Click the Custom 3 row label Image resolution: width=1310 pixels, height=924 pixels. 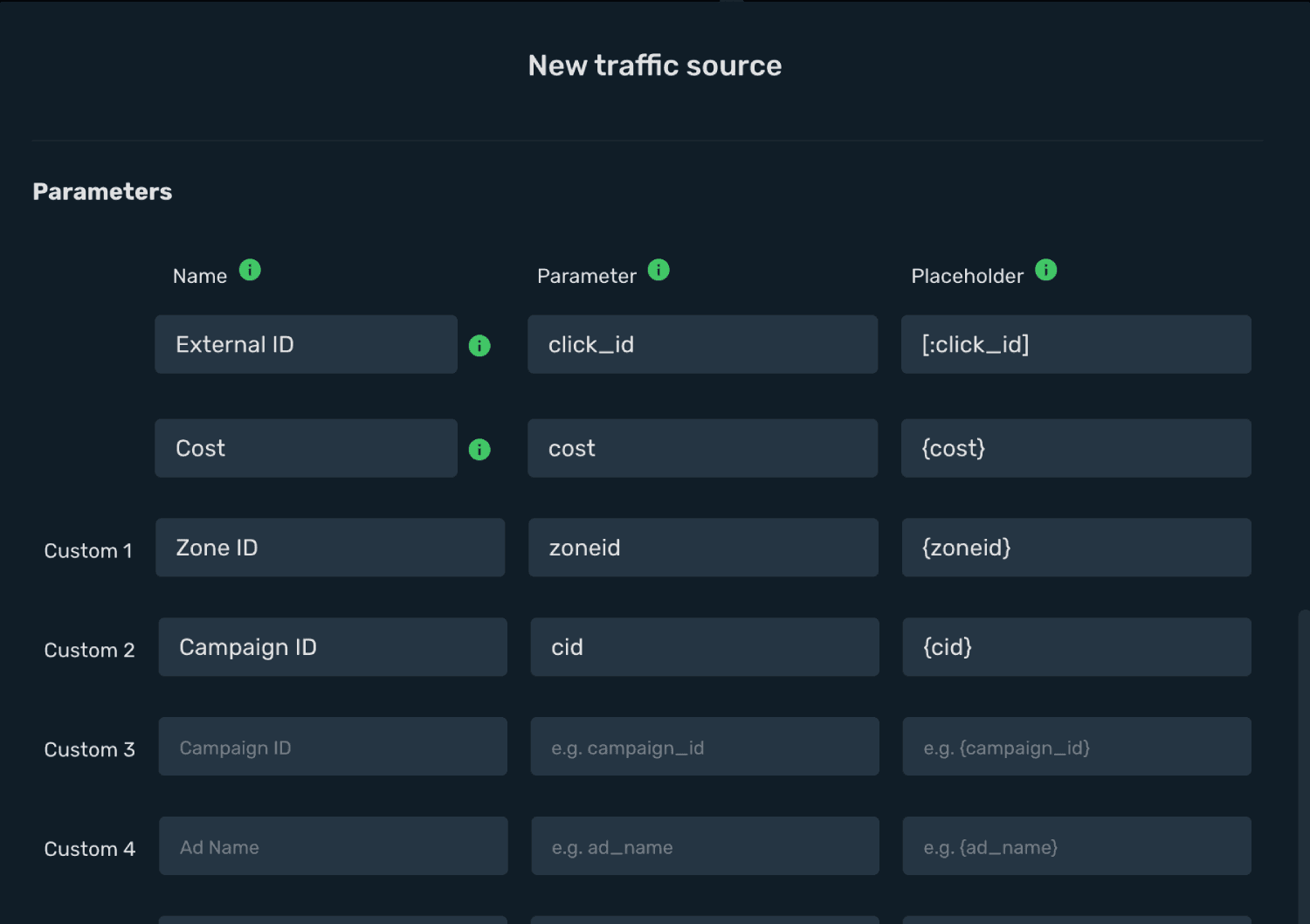pos(89,750)
